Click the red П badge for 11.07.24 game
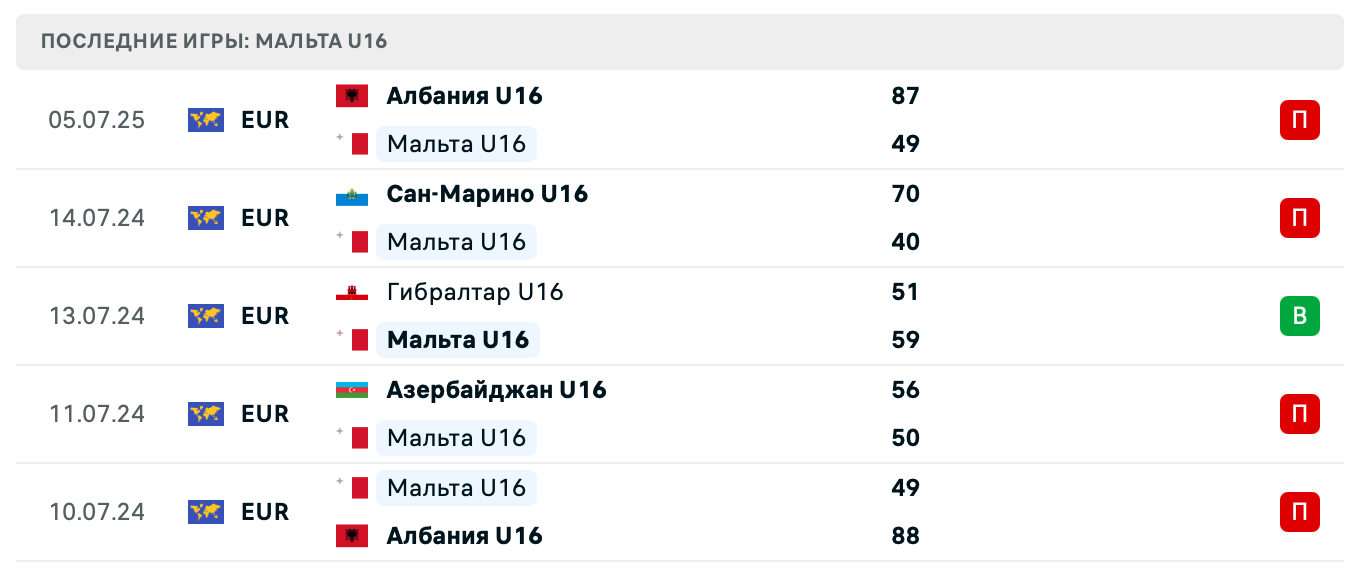 (x=1299, y=414)
